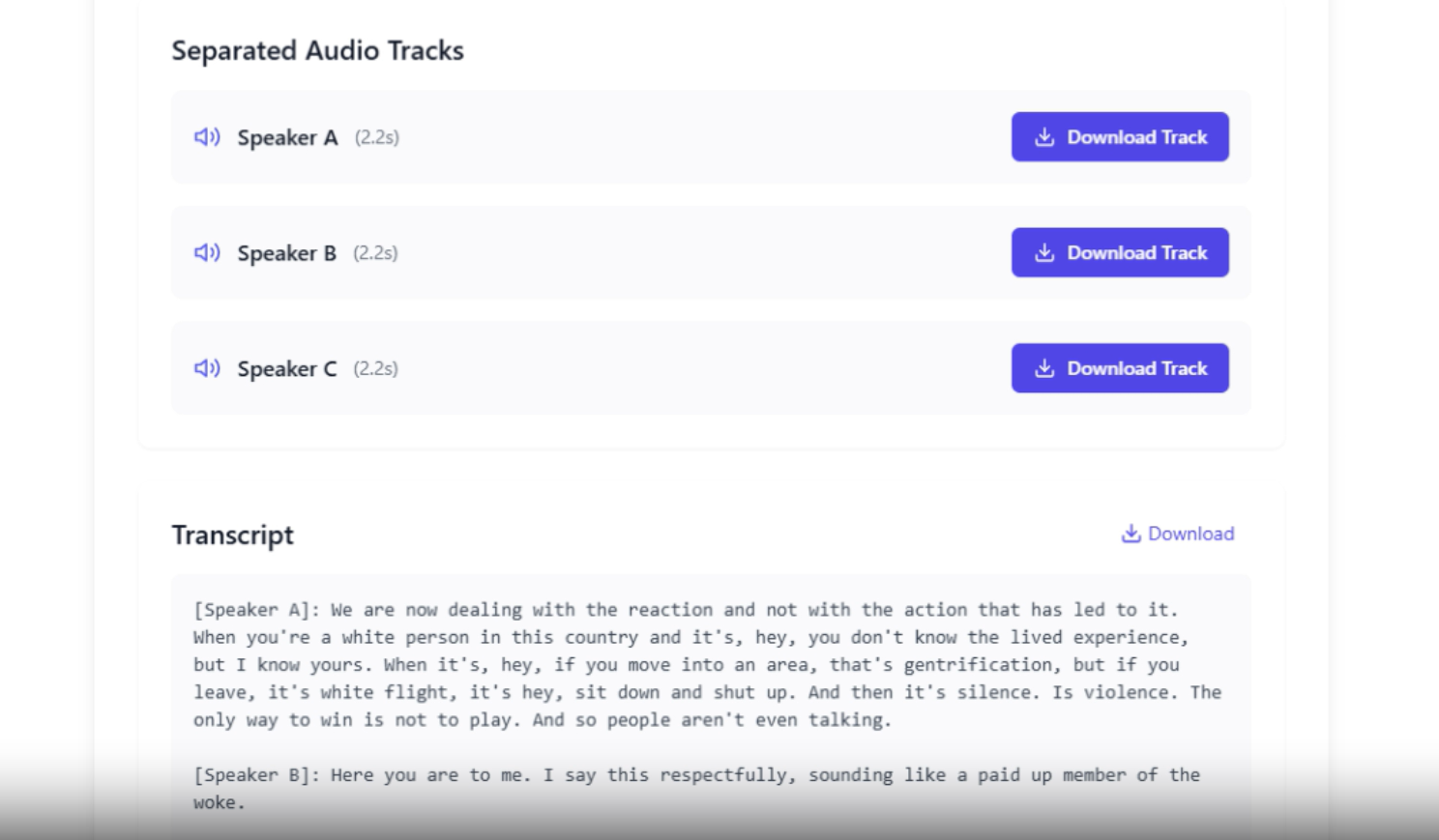Viewport: 1439px width, 840px height.
Task: Download the transcript using the Download link
Action: (x=1190, y=534)
